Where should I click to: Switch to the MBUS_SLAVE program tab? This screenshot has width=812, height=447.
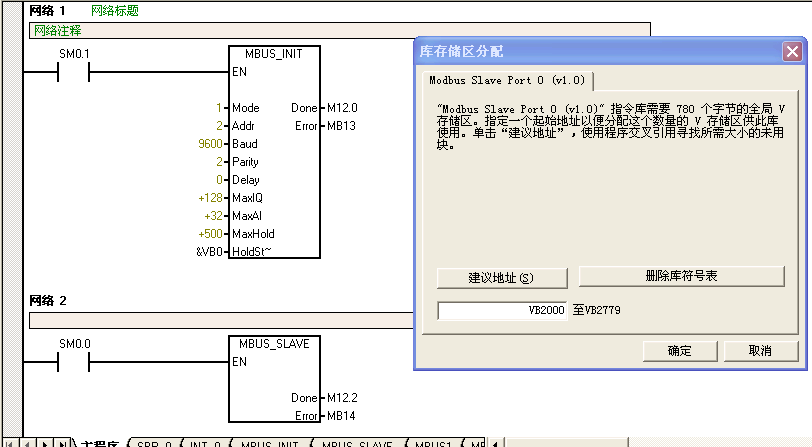click(x=357, y=443)
